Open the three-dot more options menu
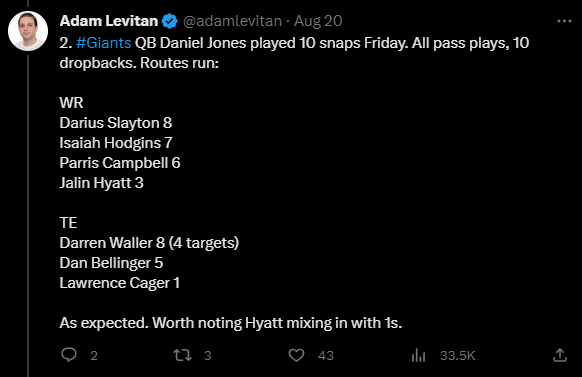582x377 pixels. tap(564, 21)
